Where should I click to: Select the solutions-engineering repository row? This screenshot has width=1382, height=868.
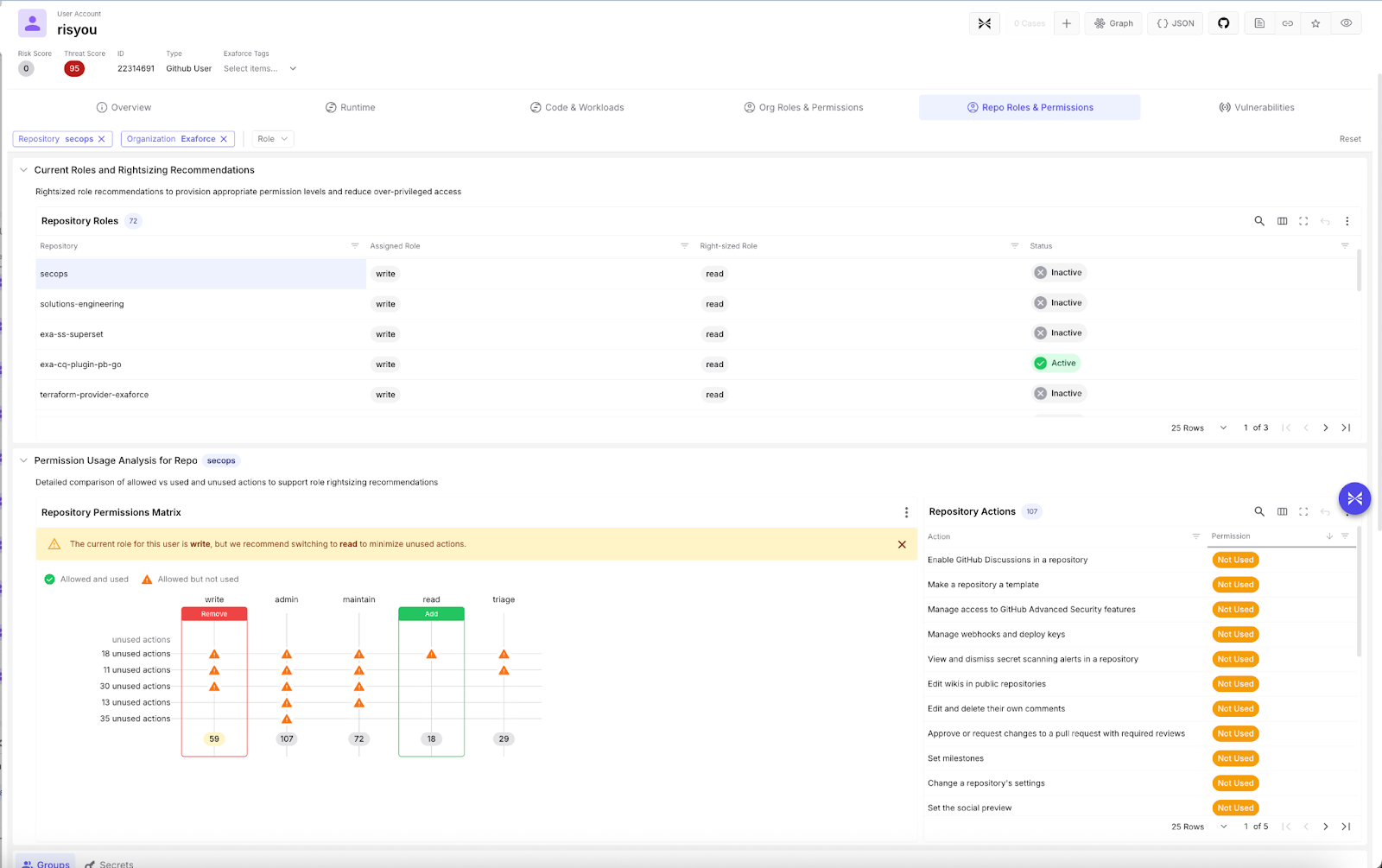click(x=696, y=304)
